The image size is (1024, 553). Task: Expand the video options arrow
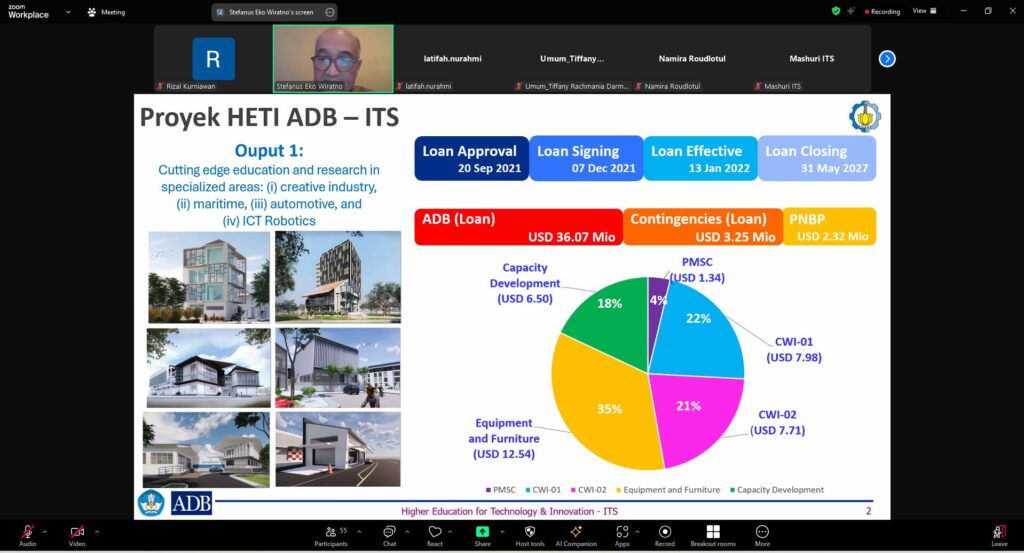pyautogui.click(x=97, y=529)
